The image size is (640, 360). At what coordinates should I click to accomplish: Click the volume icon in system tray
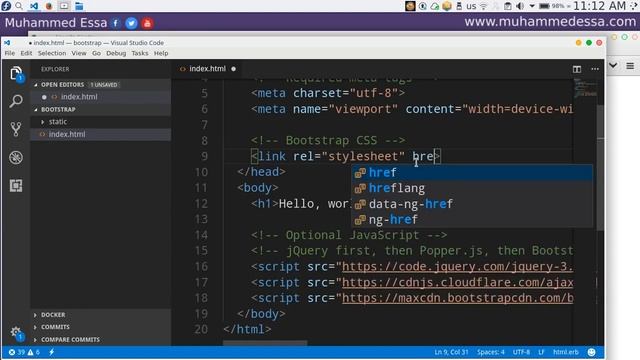click(x=520, y=6)
